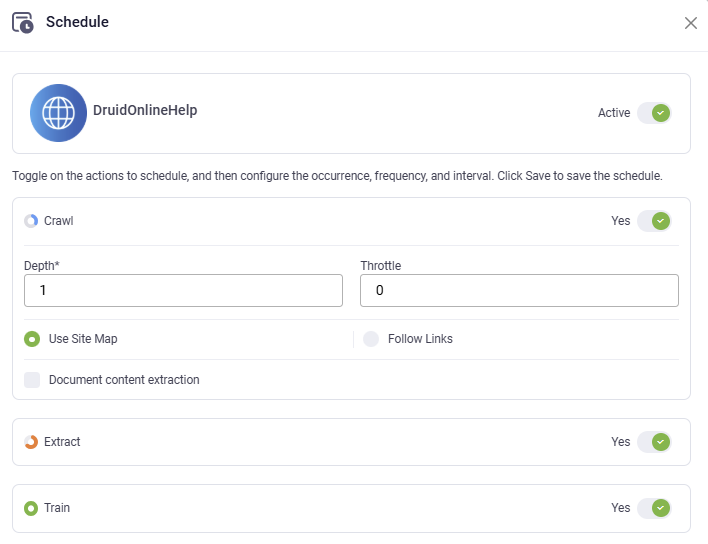
Task: Click the Crawl progress icon
Action: [31, 221]
